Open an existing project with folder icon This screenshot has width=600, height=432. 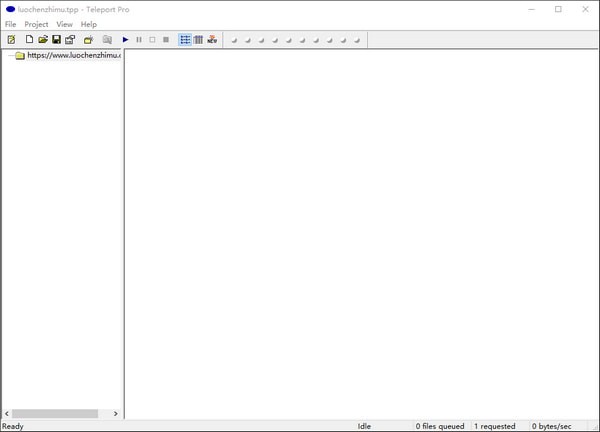click(x=43, y=40)
